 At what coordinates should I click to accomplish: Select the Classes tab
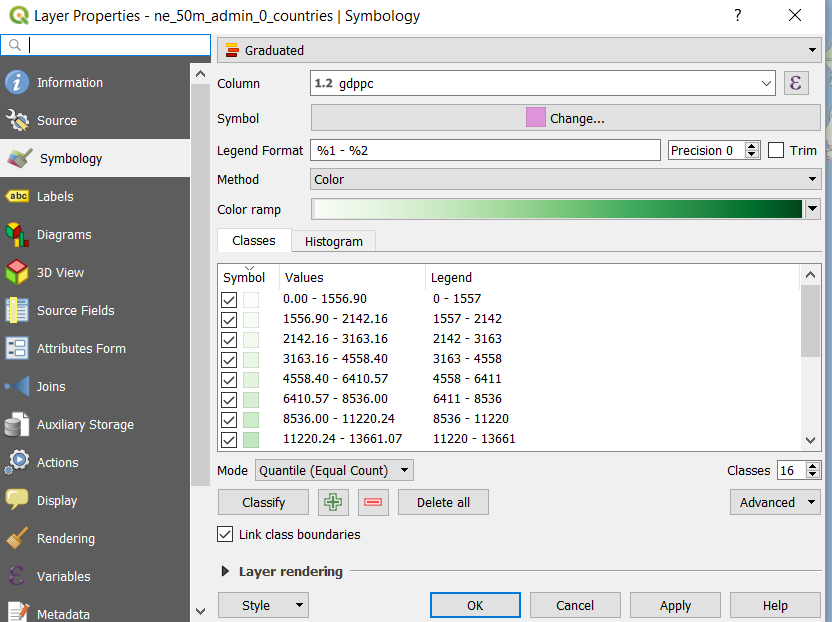coord(254,240)
